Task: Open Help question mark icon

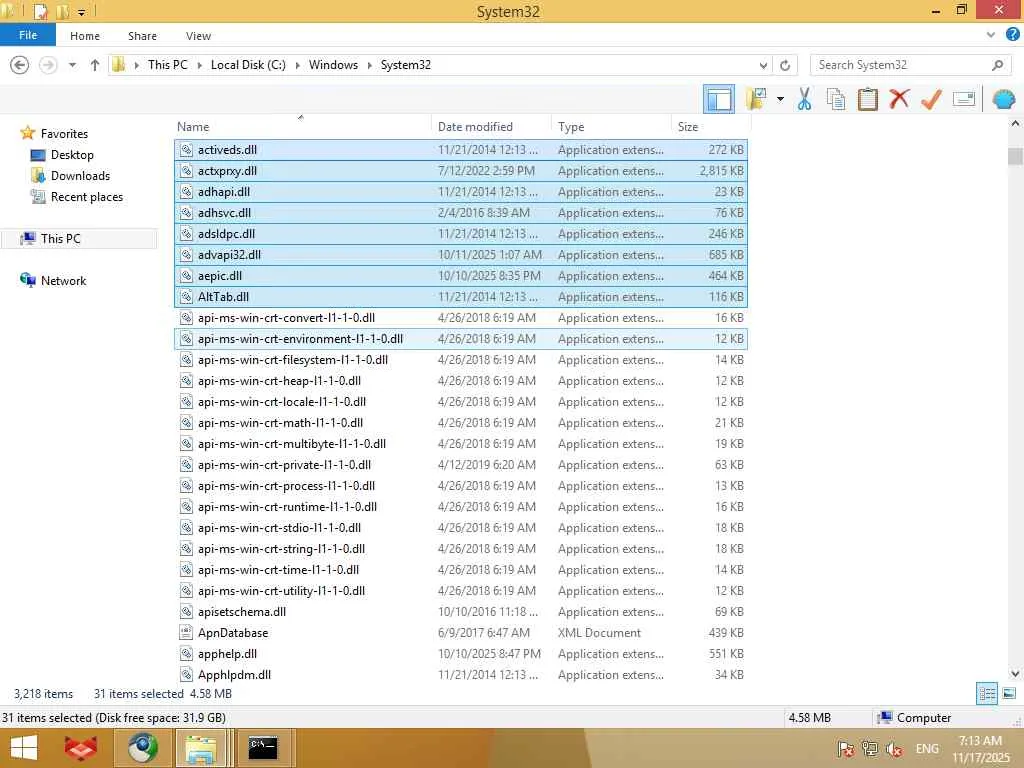Action: tap(1012, 35)
